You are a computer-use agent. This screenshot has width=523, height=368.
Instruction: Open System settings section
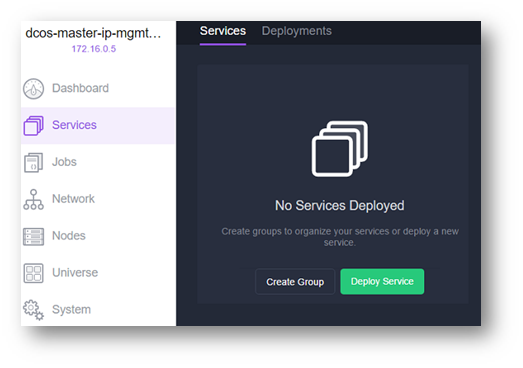coord(71,309)
